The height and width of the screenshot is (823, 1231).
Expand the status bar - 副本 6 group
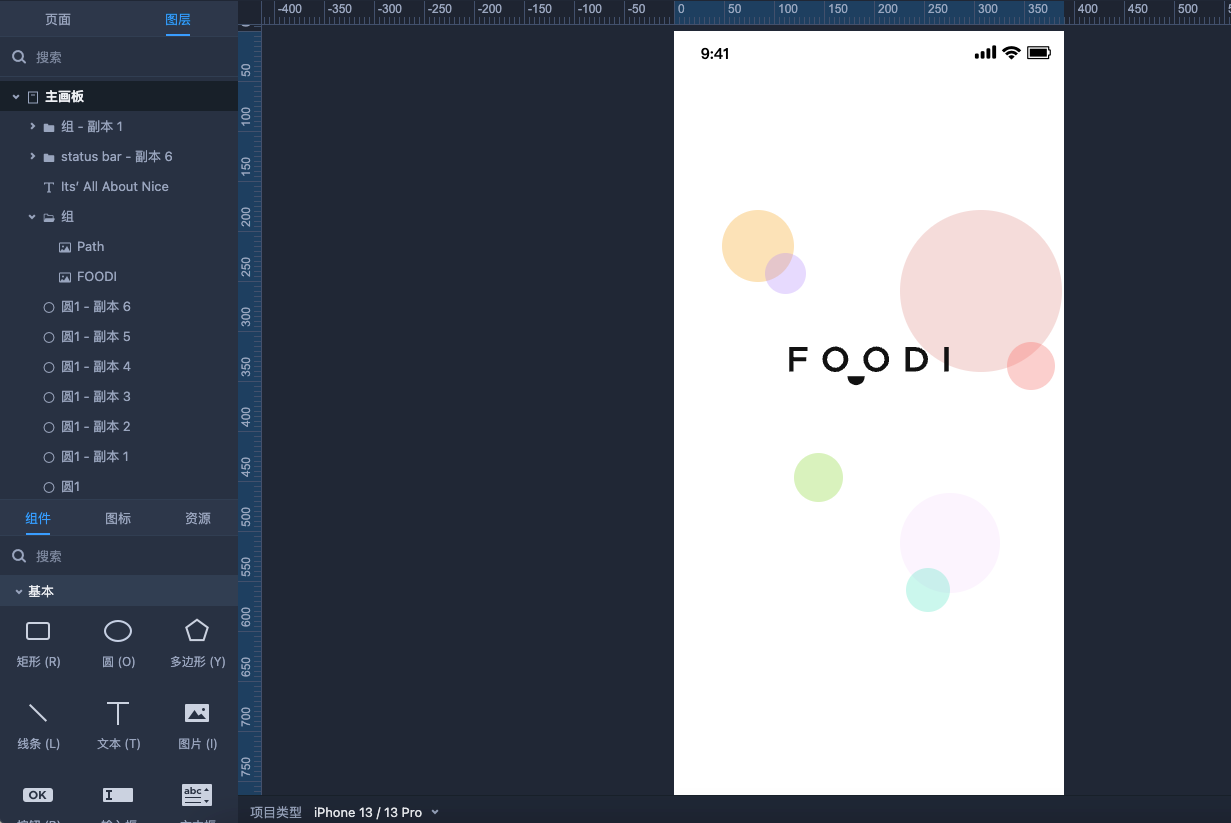pos(33,157)
